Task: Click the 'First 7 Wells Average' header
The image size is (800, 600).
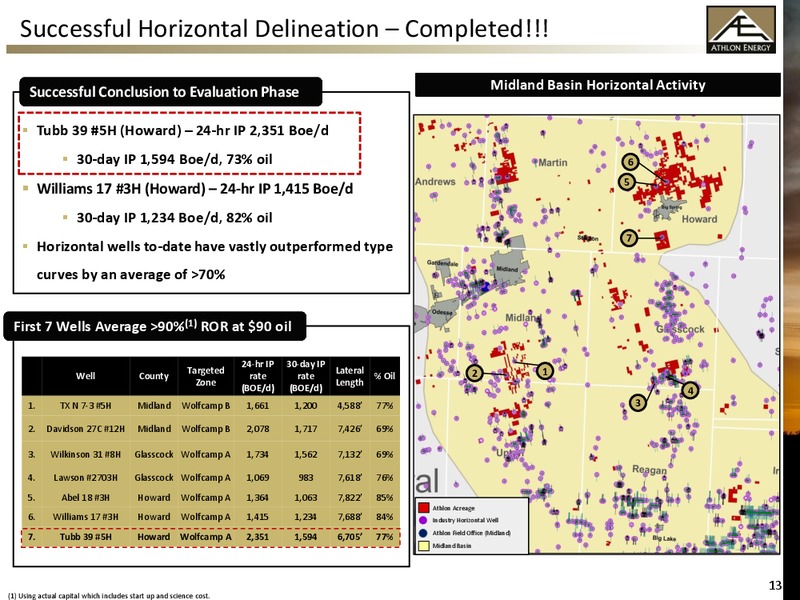Action: 153,326
